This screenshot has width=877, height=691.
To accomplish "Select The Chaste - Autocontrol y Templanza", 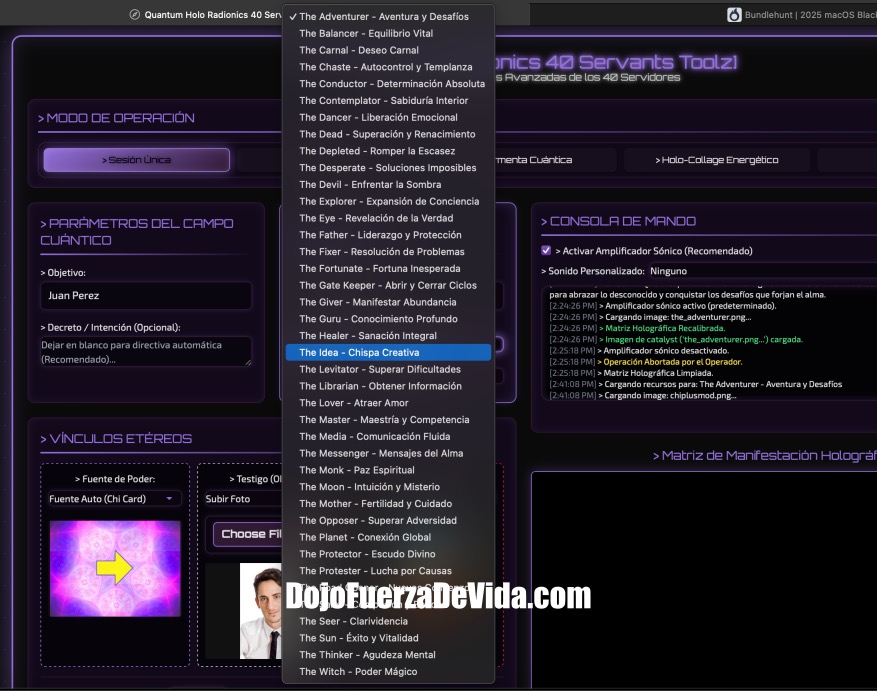I will coord(388,67).
